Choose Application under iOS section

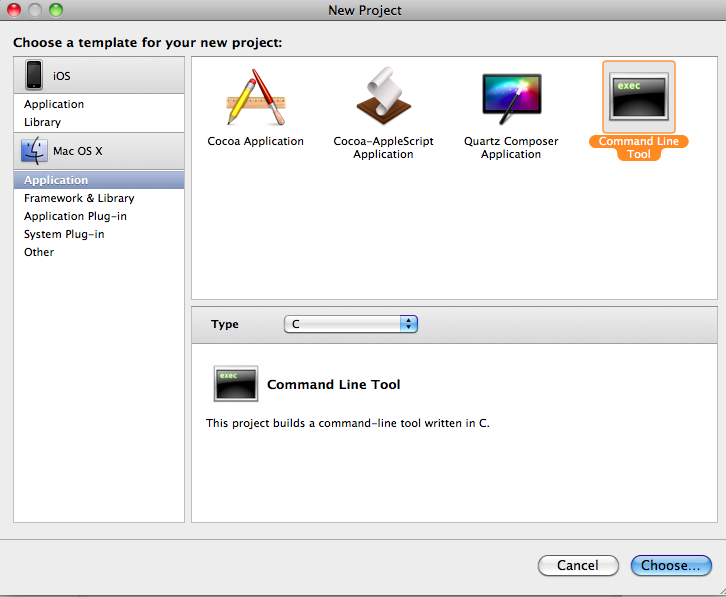pyautogui.click(x=54, y=104)
